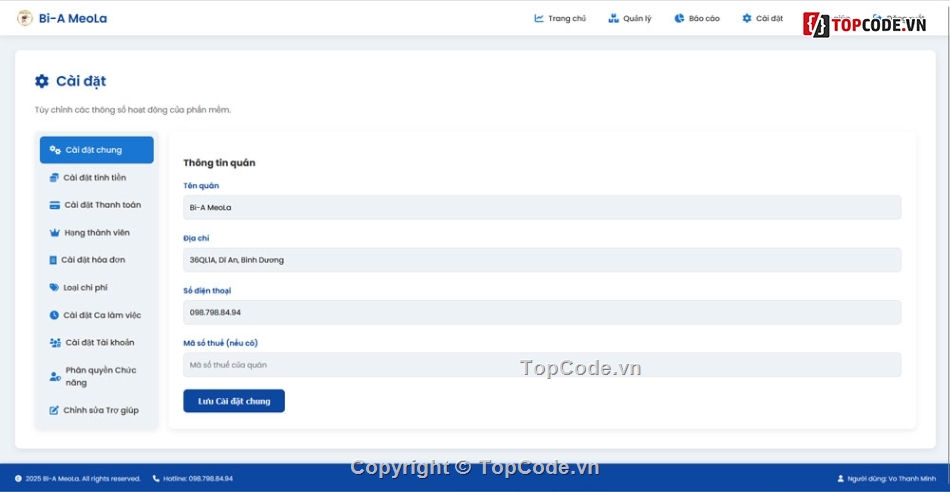This screenshot has height=492, width=950.
Task: Open the Quản lý navigation menu
Action: pyautogui.click(x=629, y=18)
